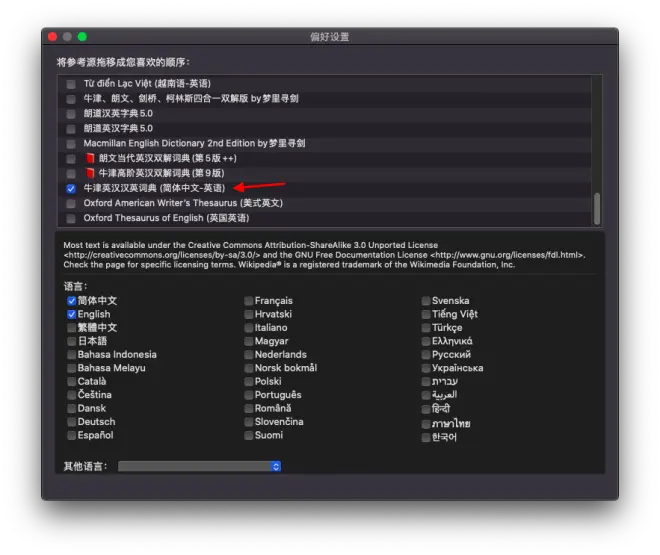This screenshot has width=660, height=555.
Task: Tick the 한국어 checkbox
Action: (x=426, y=438)
